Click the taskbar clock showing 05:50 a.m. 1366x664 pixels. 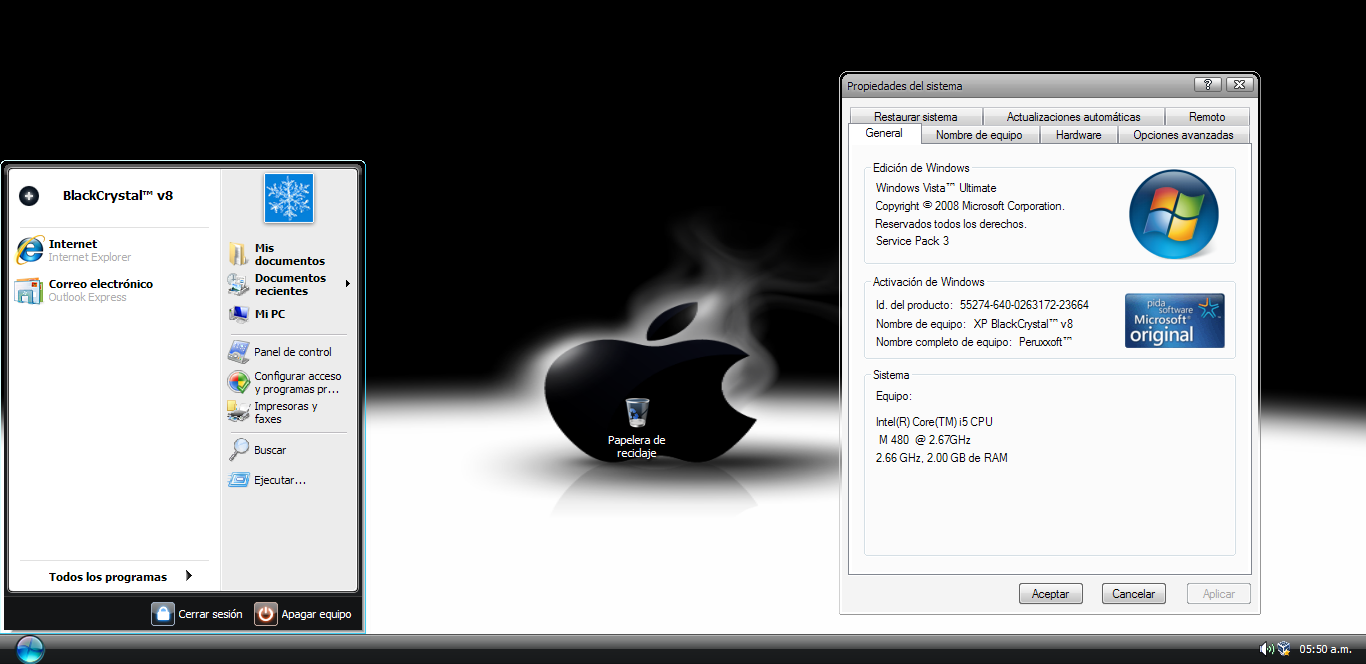(1325, 649)
